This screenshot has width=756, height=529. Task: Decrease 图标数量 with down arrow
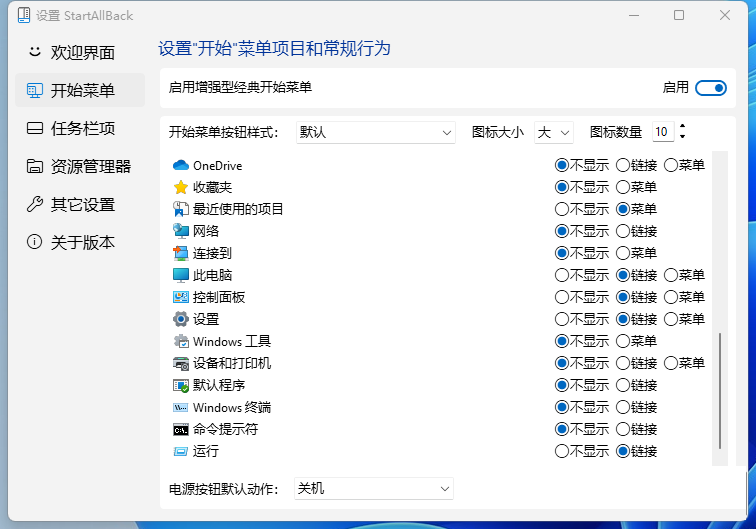pyautogui.click(x=682, y=137)
